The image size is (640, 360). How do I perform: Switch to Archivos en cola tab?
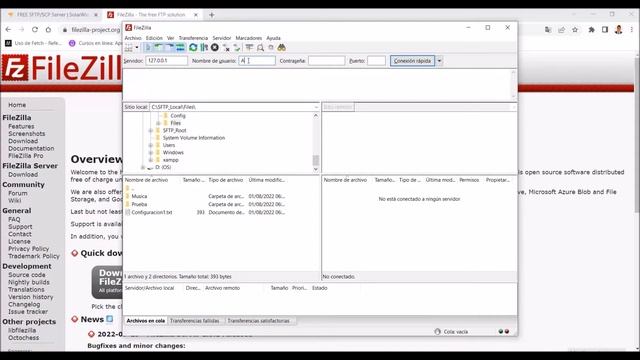146,321
